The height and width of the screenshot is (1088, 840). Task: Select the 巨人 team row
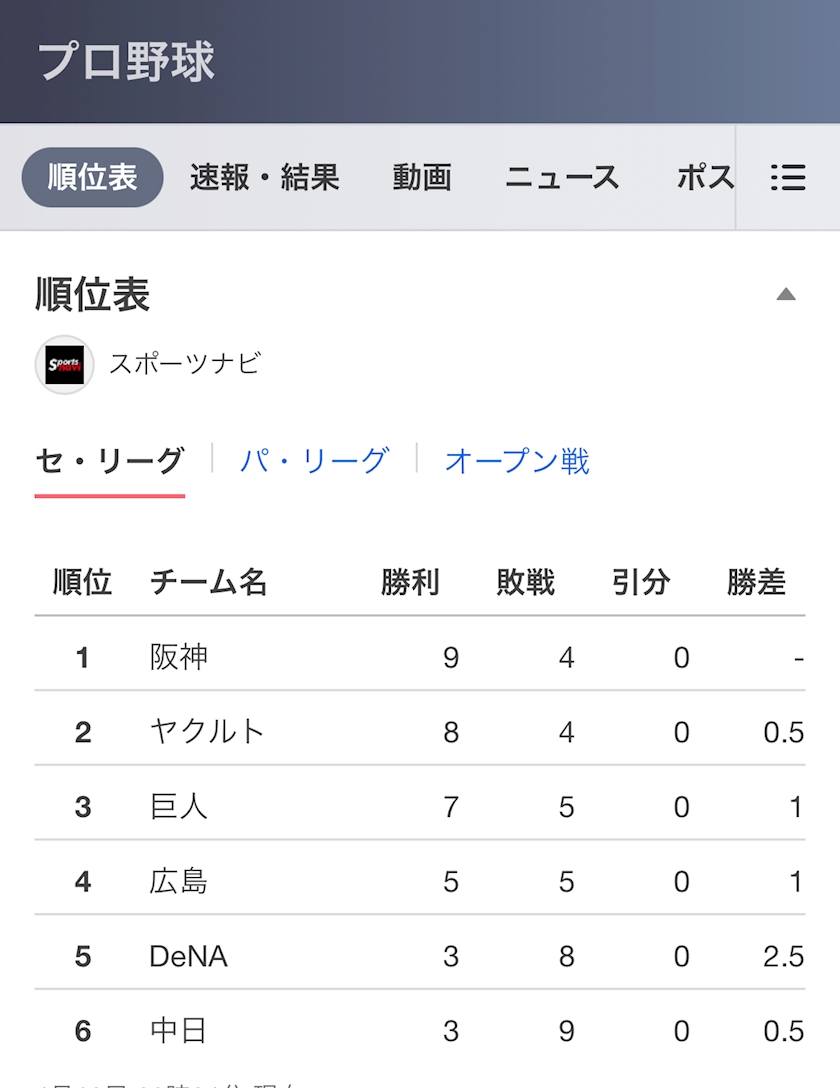420,804
